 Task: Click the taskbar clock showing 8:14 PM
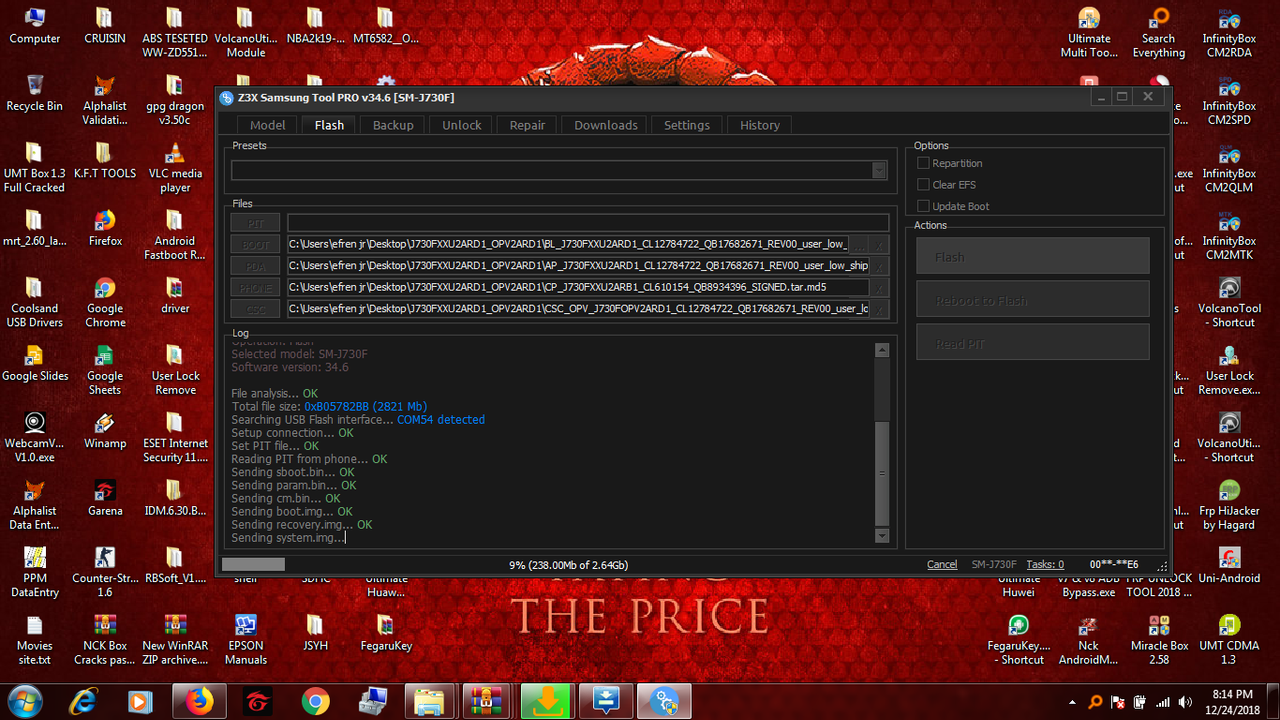1231,702
